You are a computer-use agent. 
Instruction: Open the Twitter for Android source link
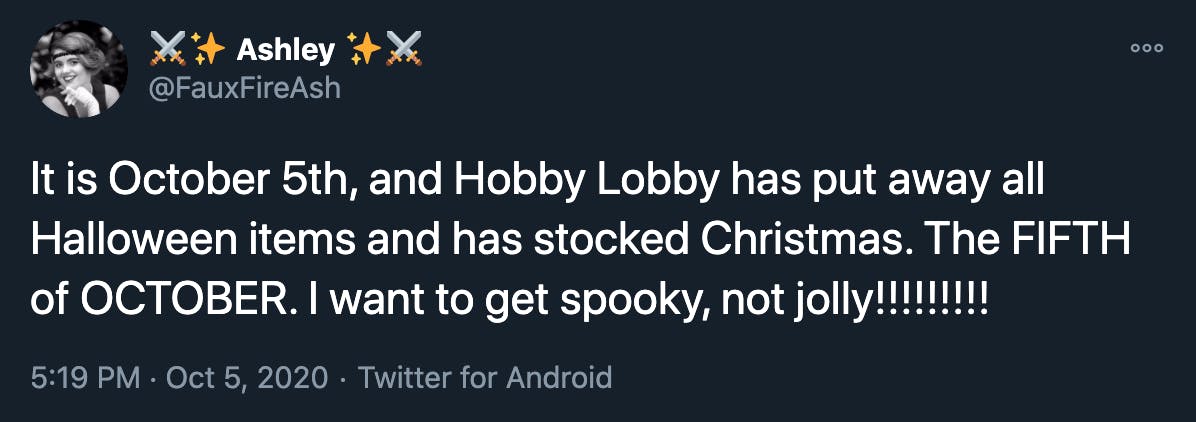coord(485,378)
